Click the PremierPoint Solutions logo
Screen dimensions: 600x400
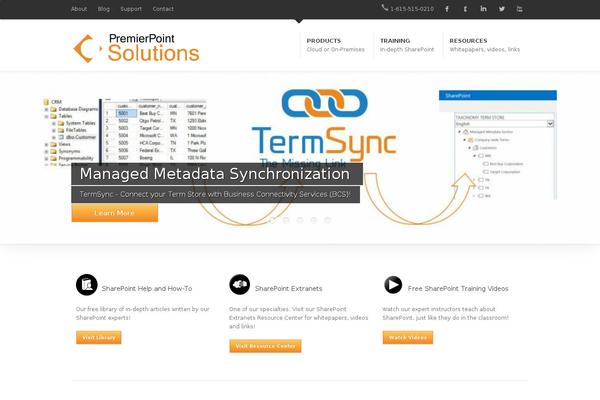(x=136, y=48)
